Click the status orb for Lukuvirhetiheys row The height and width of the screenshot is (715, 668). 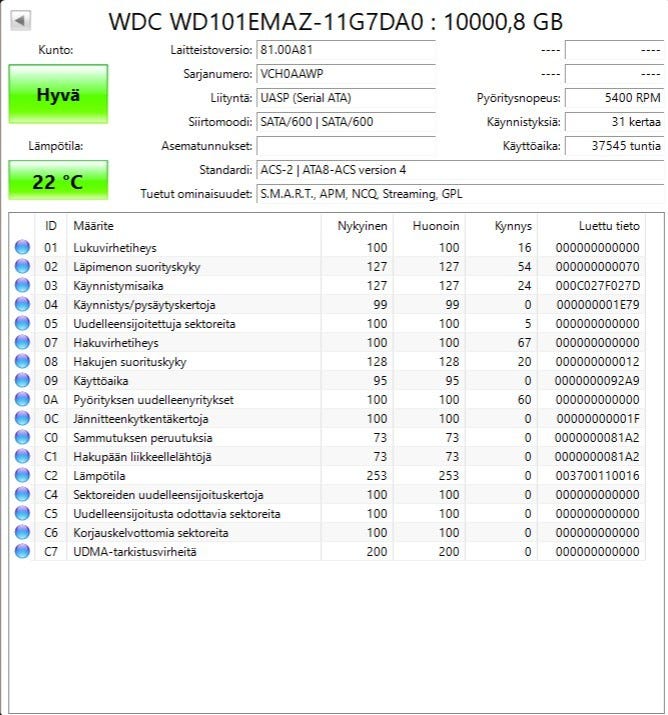tap(22, 247)
